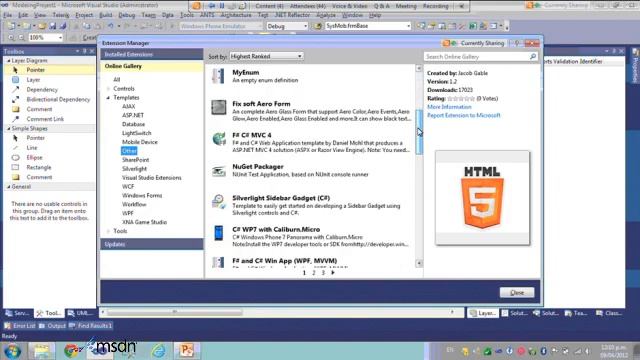Open Windows Explorer folder on taskbar
640x360 pixels.
click(42, 351)
